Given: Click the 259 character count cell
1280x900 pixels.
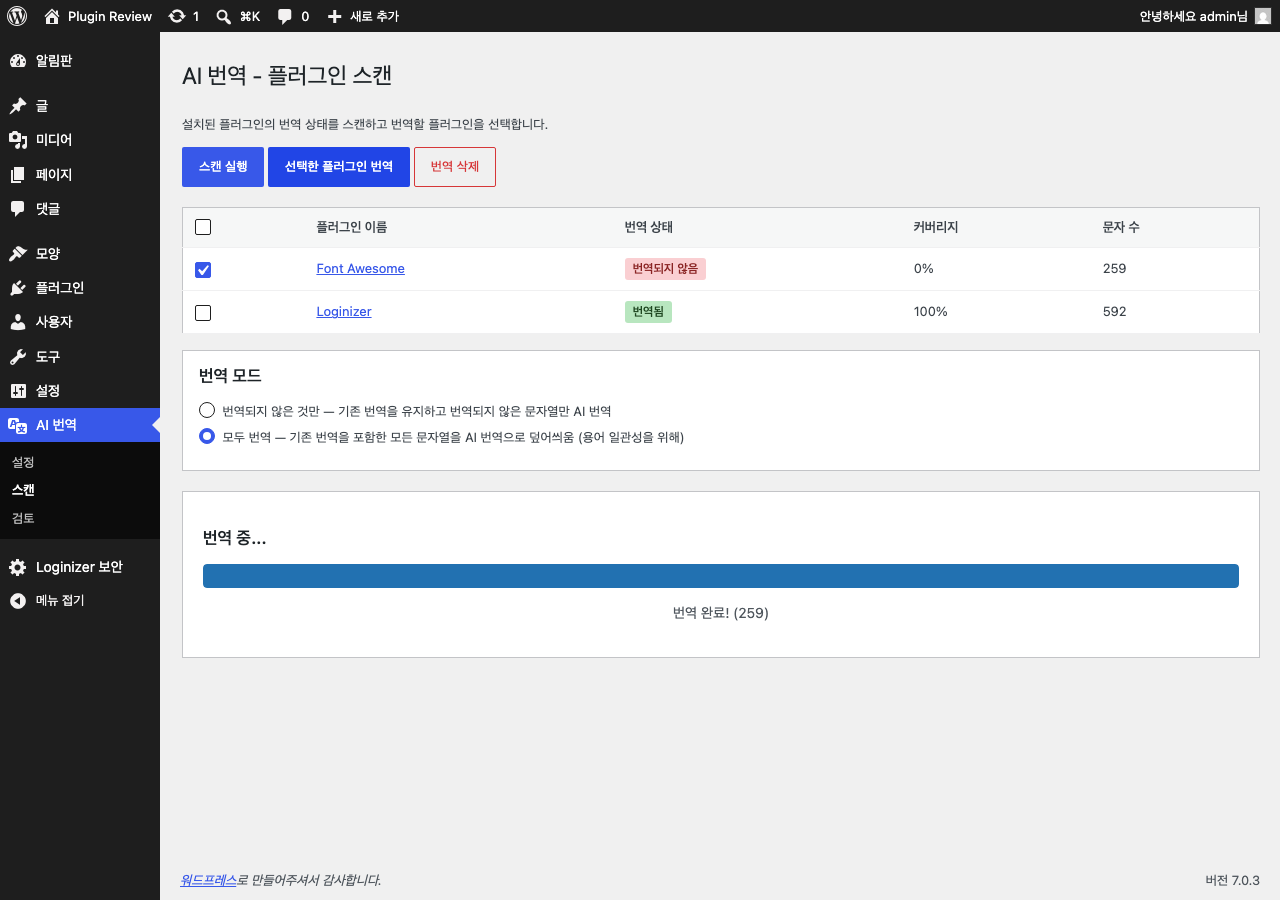Looking at the screenshot, I should coord(1115,269).
